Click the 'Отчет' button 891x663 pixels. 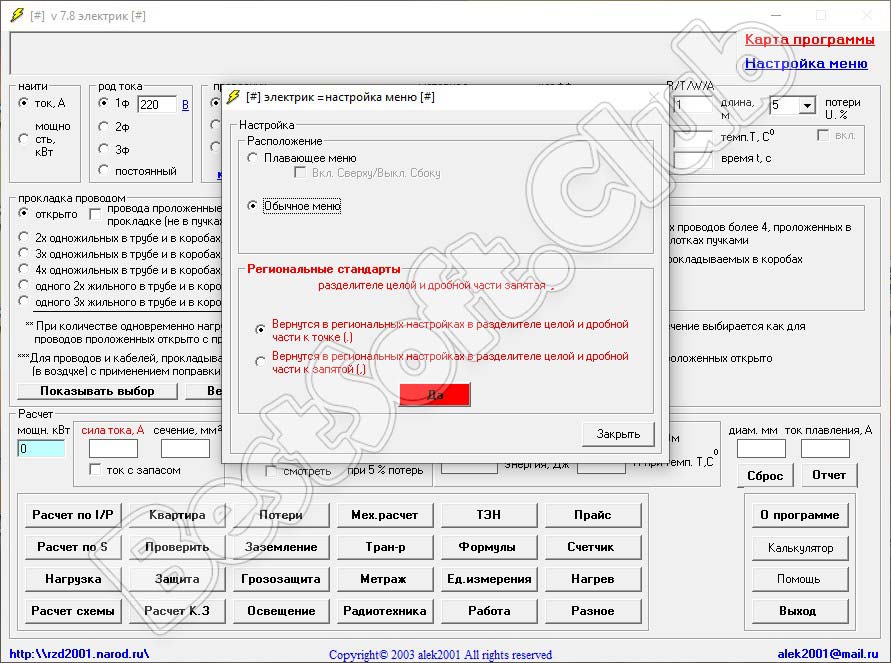click(x=828, y=475)
